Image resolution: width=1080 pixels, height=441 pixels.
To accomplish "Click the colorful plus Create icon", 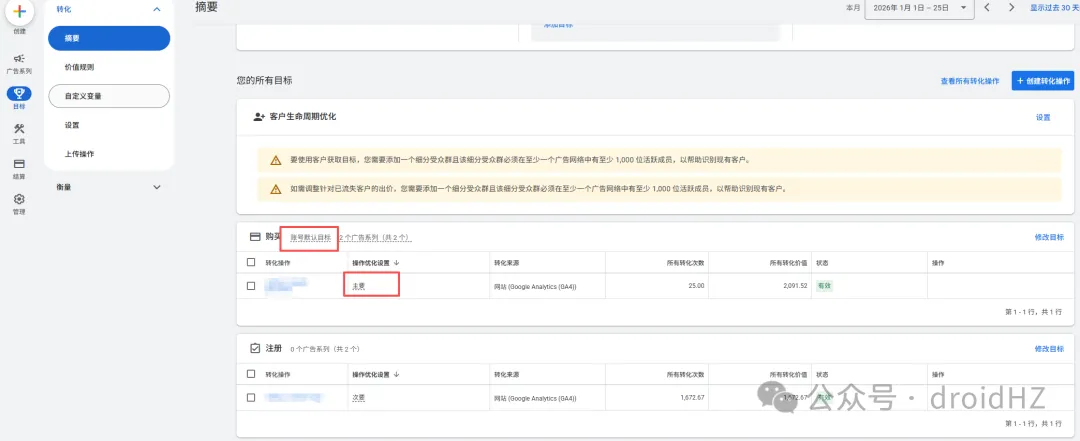I will point(19,12).
